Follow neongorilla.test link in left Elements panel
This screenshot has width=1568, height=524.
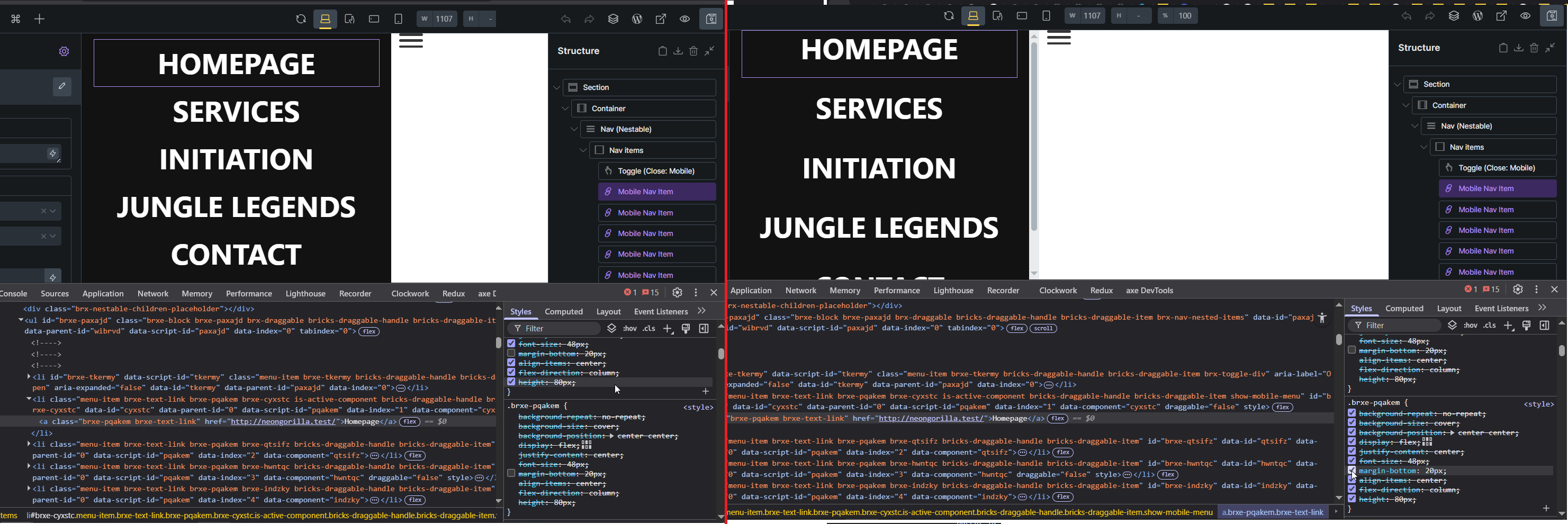tap(283, 421)
